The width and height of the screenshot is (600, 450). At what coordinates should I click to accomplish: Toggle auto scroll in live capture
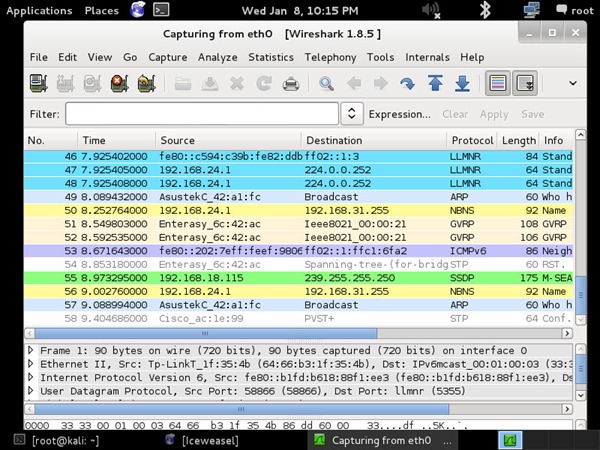pyautogui.click(x=525, y=83)
